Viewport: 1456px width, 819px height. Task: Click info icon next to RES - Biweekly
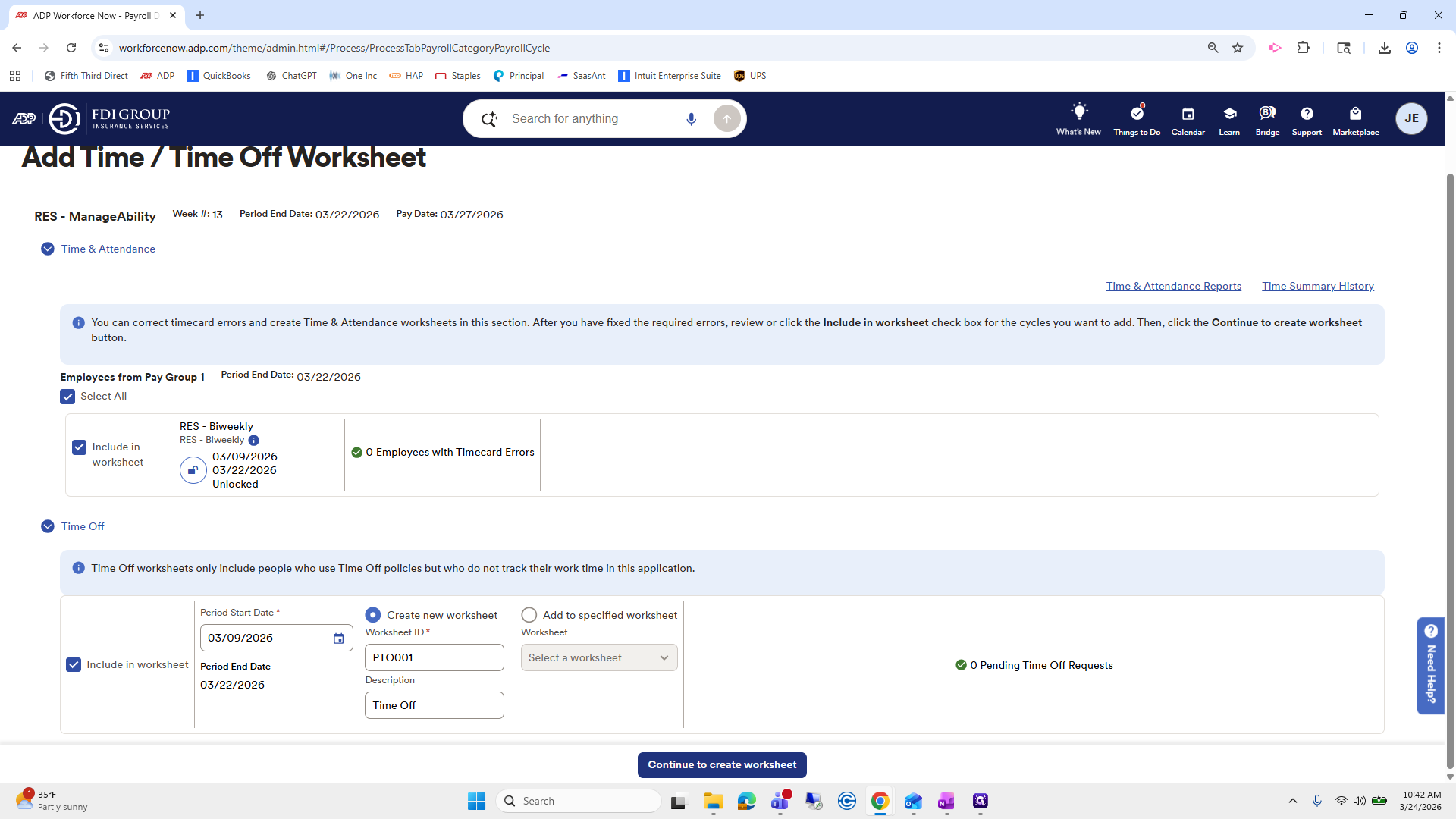(x=254, y=441)
